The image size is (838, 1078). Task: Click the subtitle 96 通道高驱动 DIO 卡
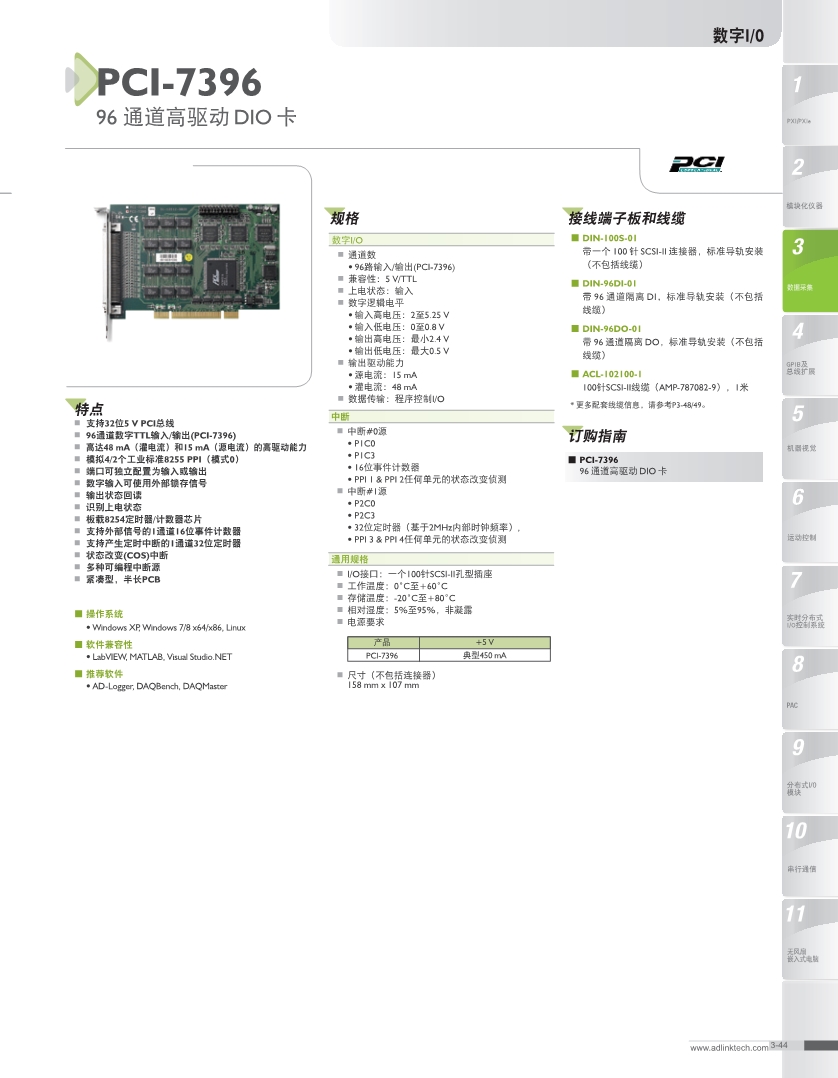click(x=196, y=117)
